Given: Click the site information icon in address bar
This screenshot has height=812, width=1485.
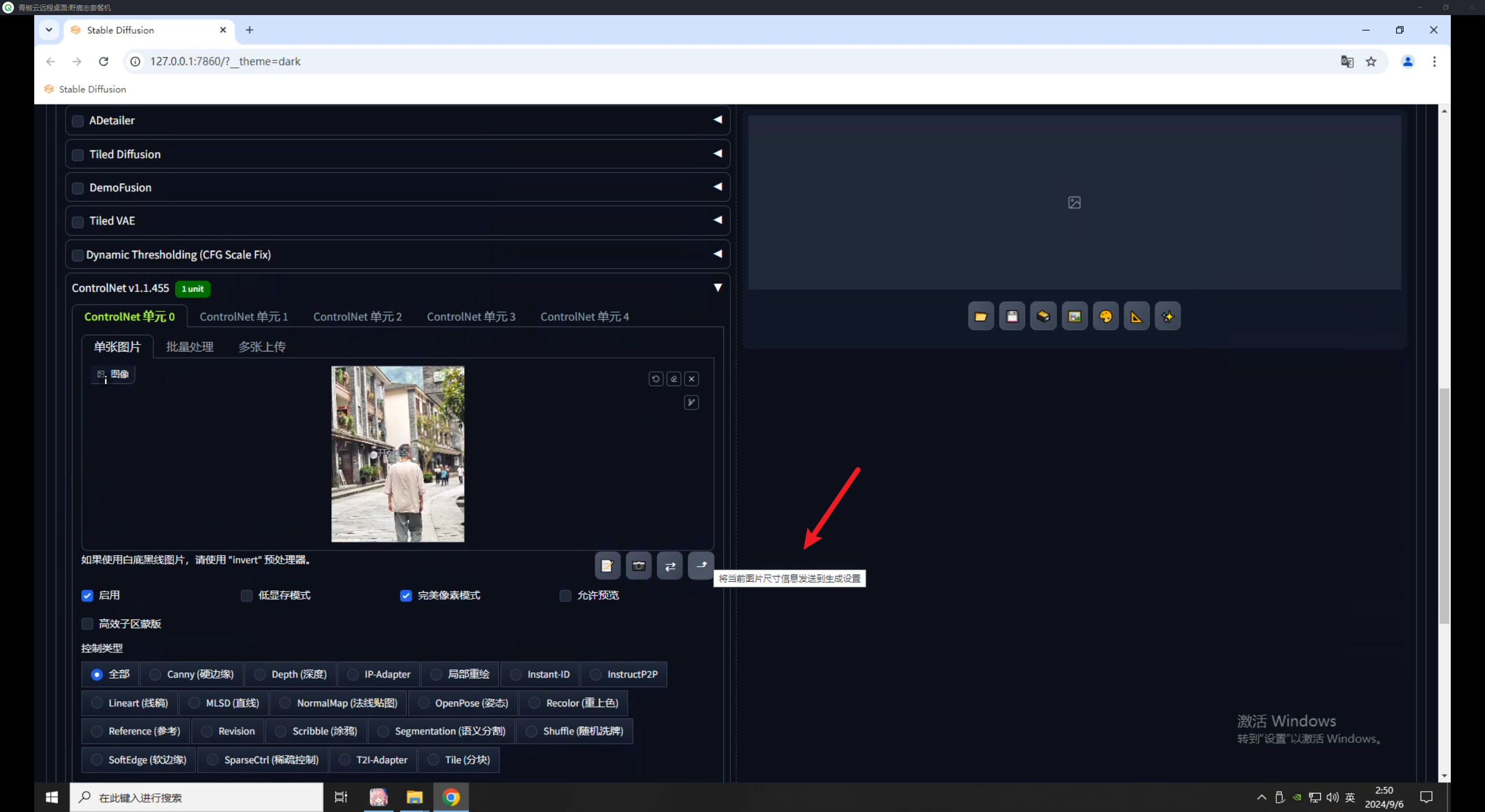Looking at the screenshot, I should (x=135, y=61).
